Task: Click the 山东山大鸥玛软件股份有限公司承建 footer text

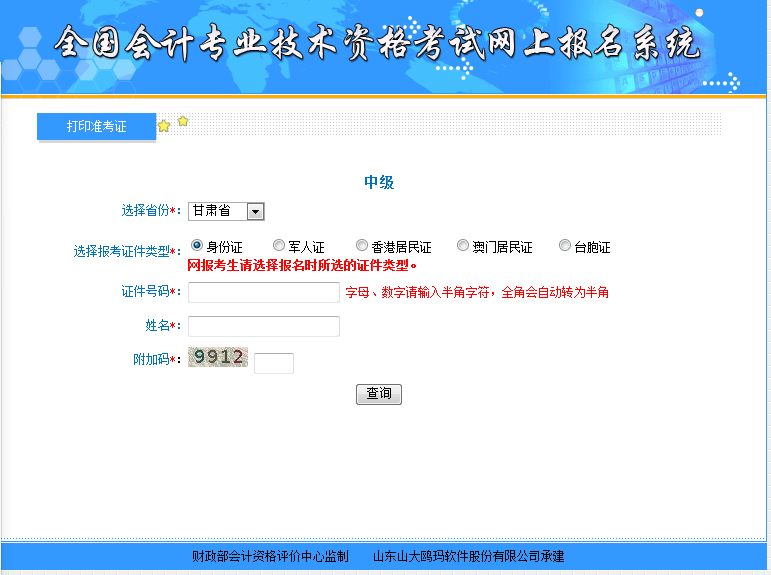Action: [x=468, y=556]
